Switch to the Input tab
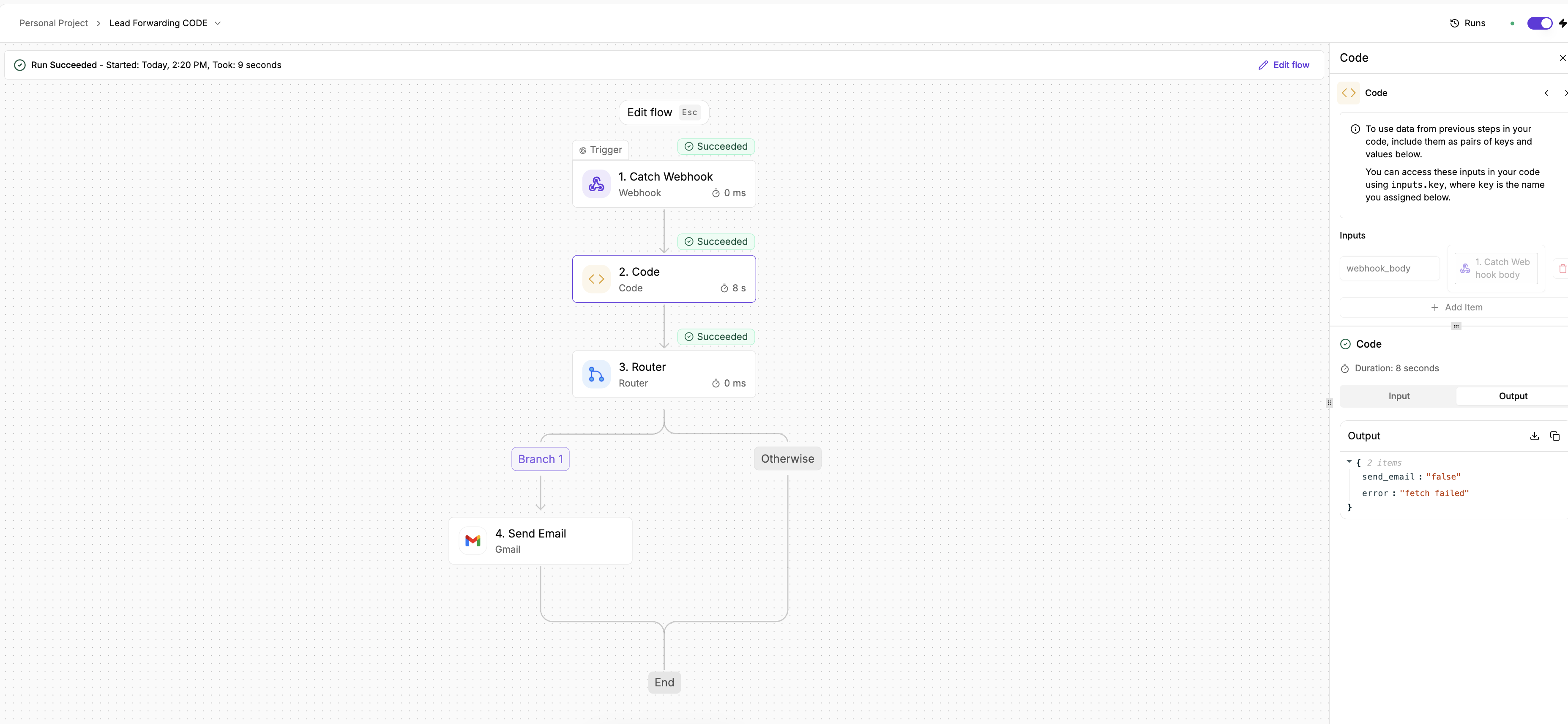 (1398, 396)
